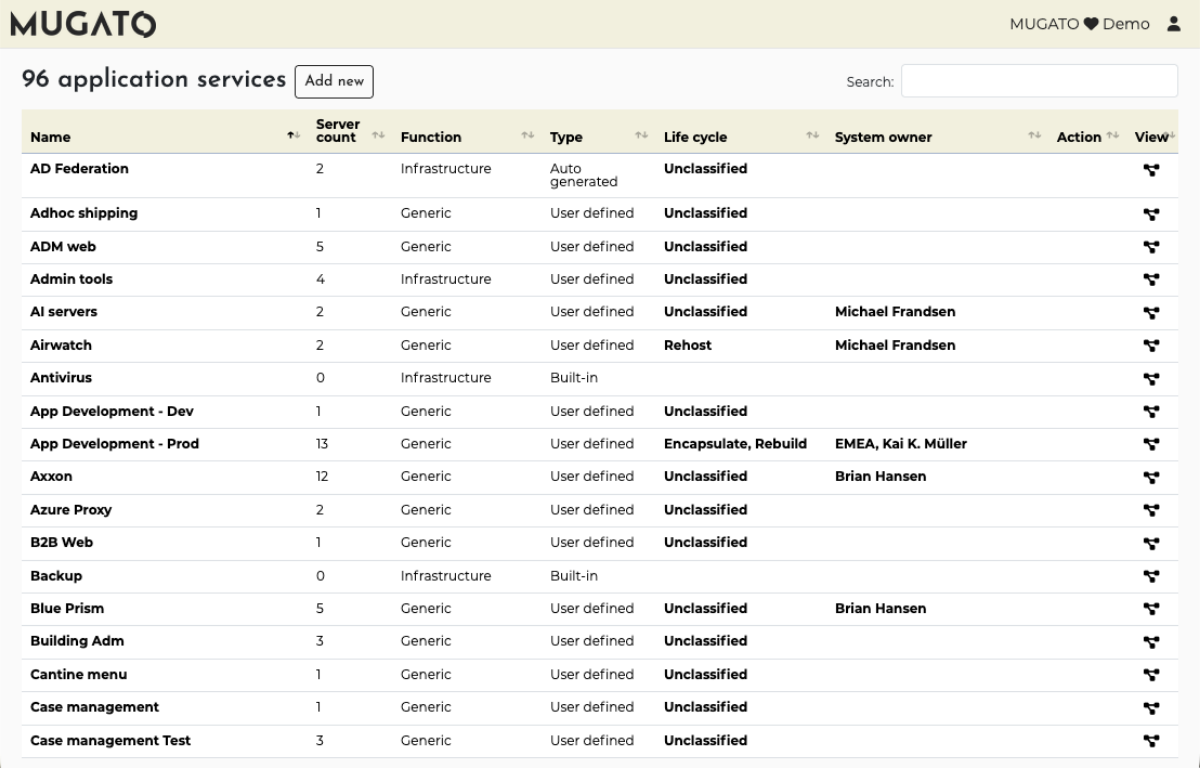The width and height of the screenshot is (1200, 768).
Task: Click the Add new button
Action: tap(334, 81)
